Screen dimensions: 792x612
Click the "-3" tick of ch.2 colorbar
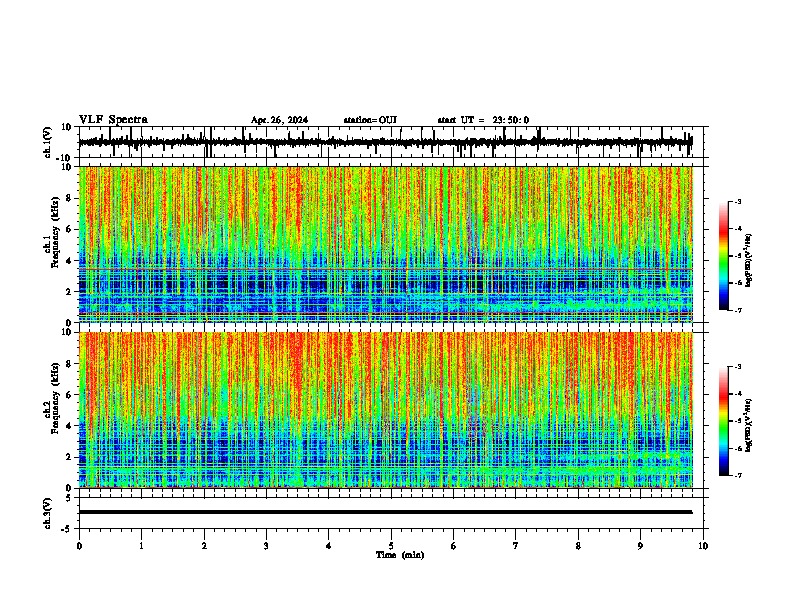coord(737,367)
